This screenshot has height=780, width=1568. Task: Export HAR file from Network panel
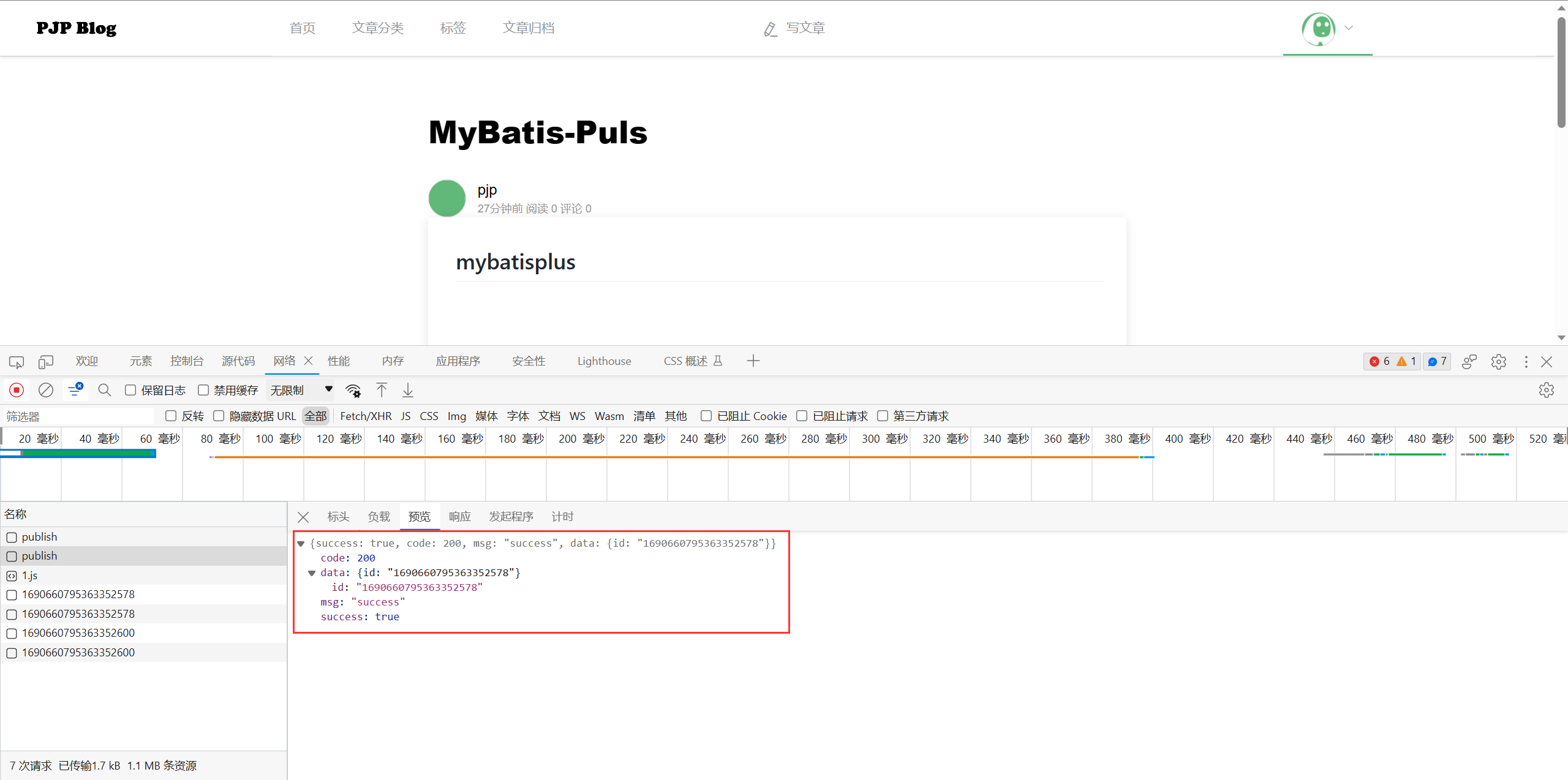407,390
